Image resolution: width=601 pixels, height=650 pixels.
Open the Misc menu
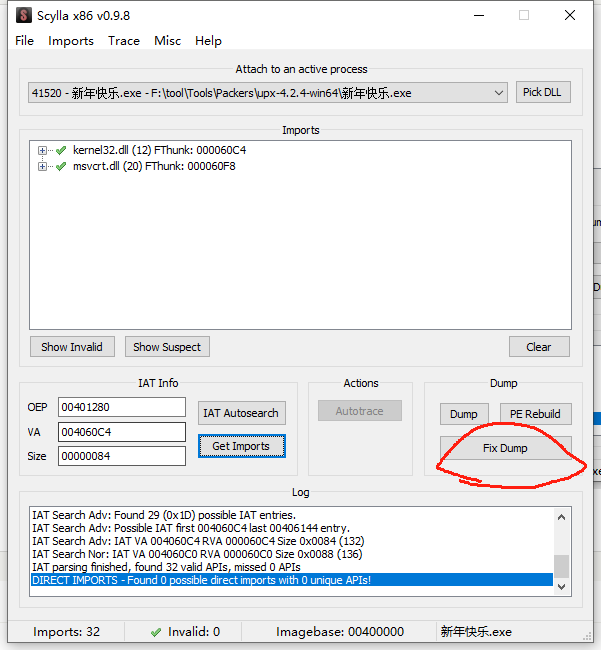coord(167,41)
